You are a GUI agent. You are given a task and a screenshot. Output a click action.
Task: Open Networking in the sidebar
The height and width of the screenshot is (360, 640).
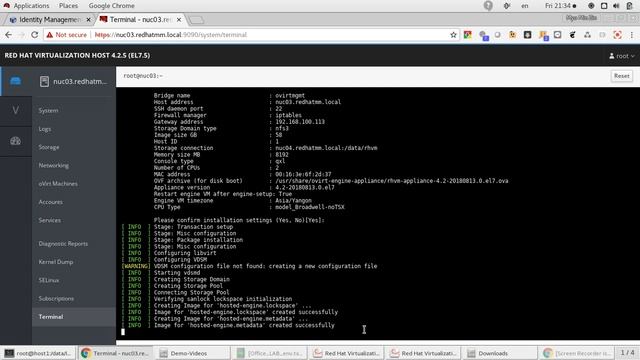pyautogui.click(x=53, y=166)
